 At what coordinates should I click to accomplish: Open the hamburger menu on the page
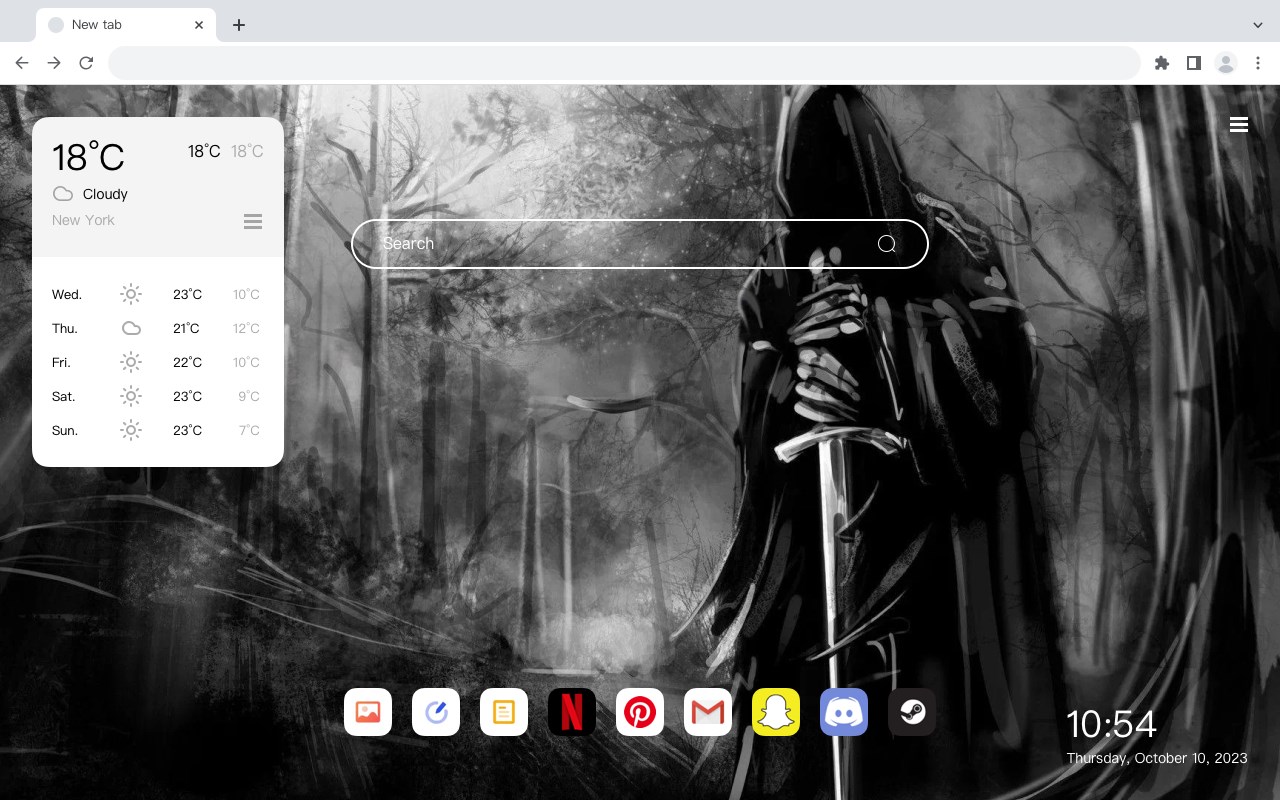click(1239, 125)
